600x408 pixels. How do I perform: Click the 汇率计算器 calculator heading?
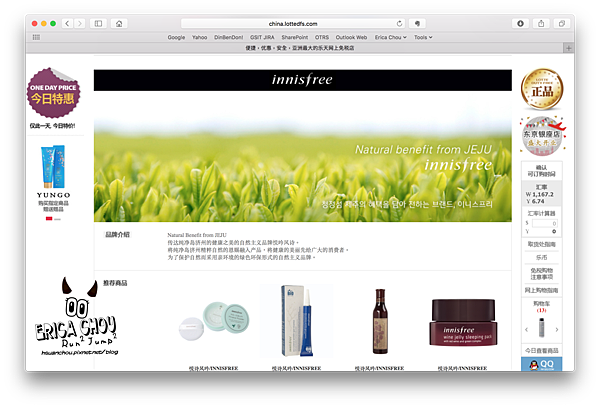(541, 213)
